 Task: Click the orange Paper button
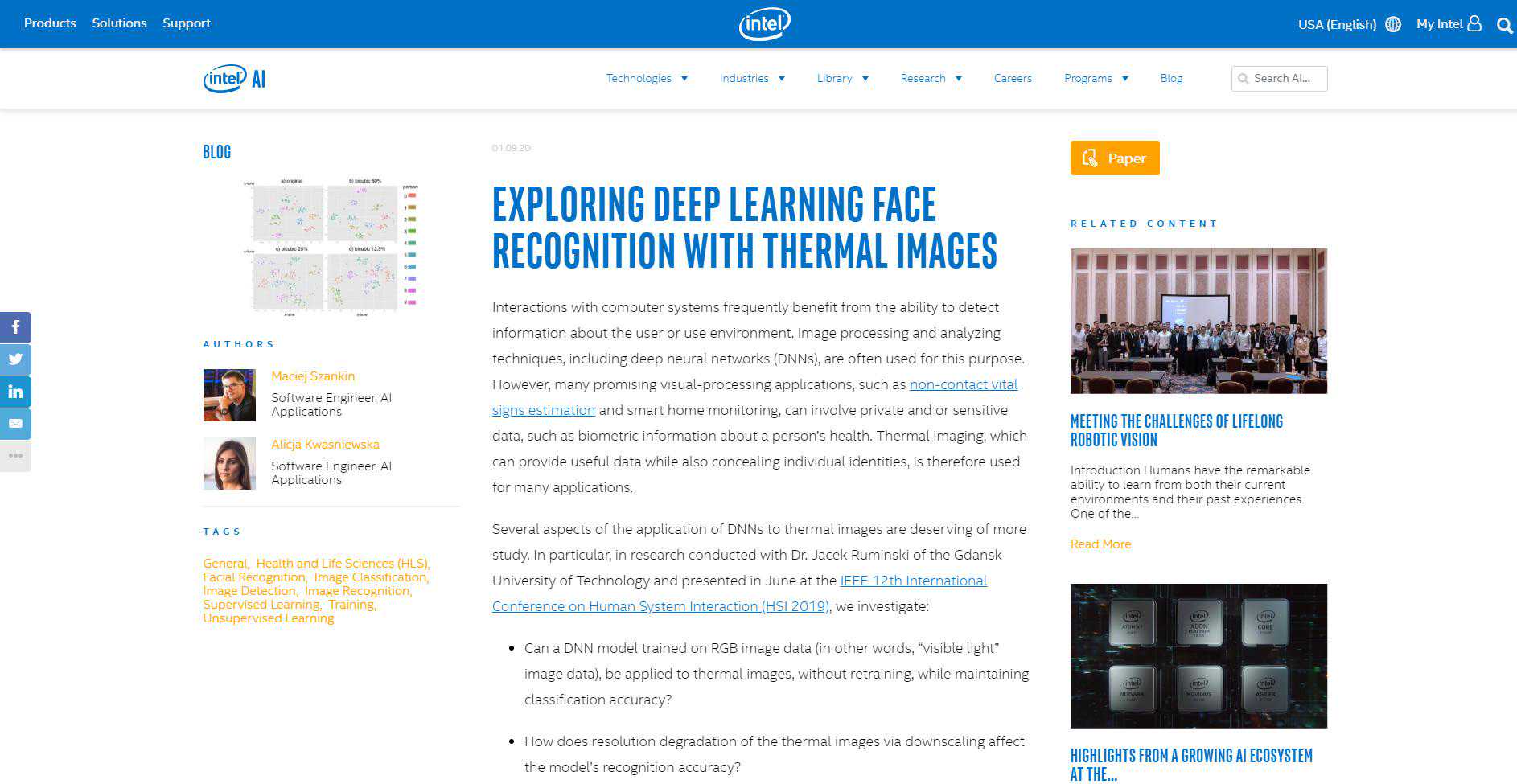[x=1114, y=158]
